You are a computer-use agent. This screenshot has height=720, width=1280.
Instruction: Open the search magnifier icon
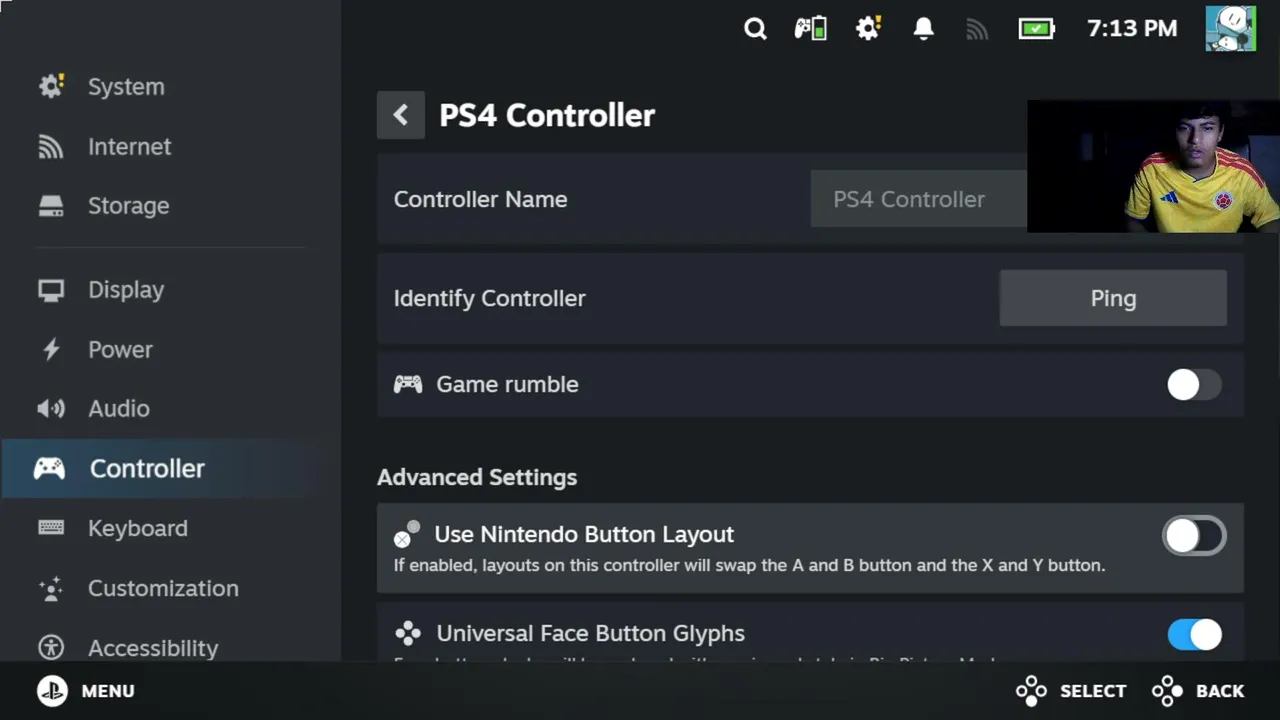[x=755, y=29]
